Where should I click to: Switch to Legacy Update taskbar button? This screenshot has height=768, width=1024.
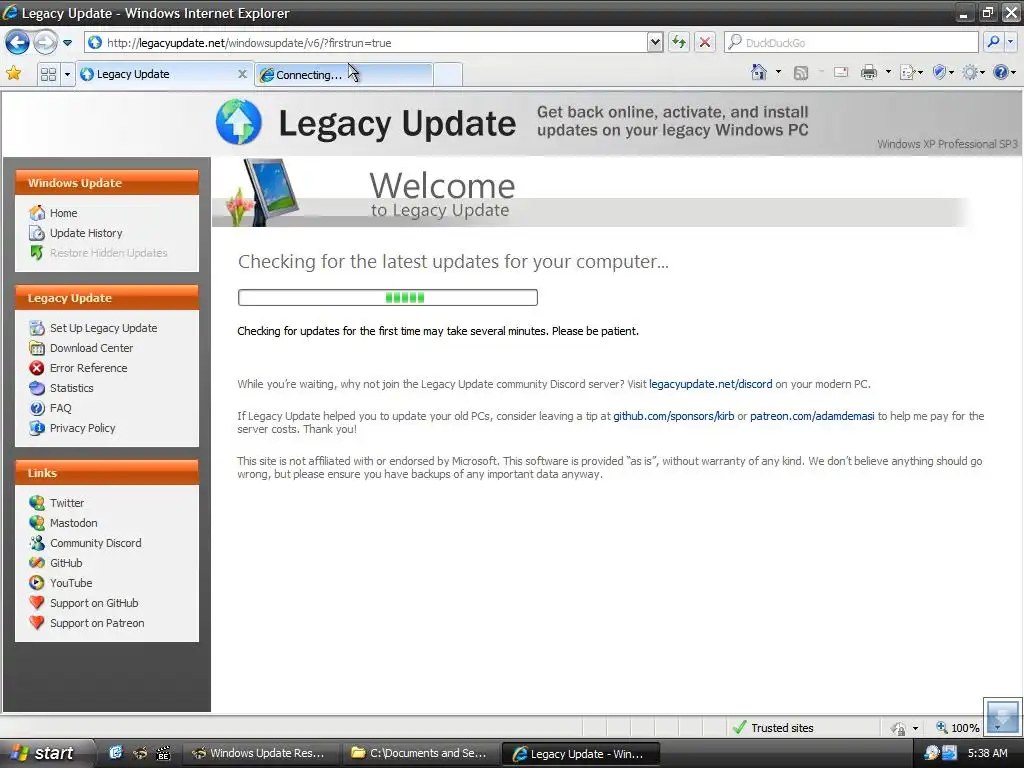click(580, 754)
